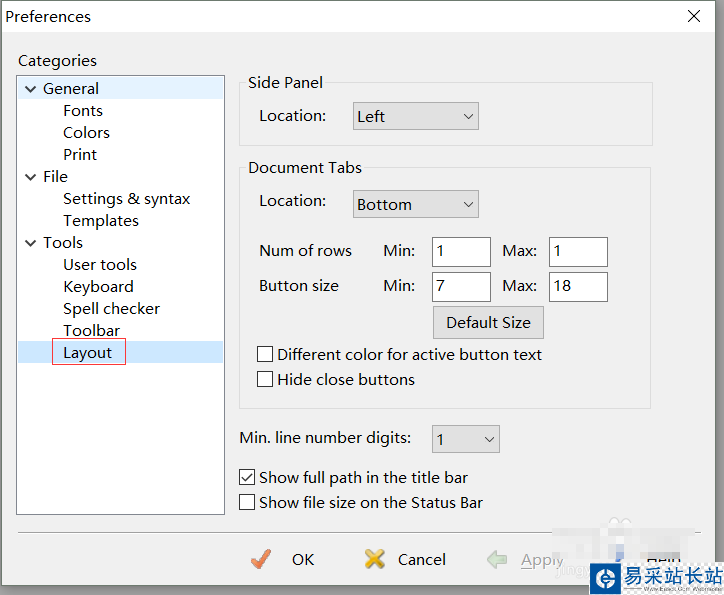Click the OK checkmark icon
Screen dimensions: 724x595
coord(261,559)
